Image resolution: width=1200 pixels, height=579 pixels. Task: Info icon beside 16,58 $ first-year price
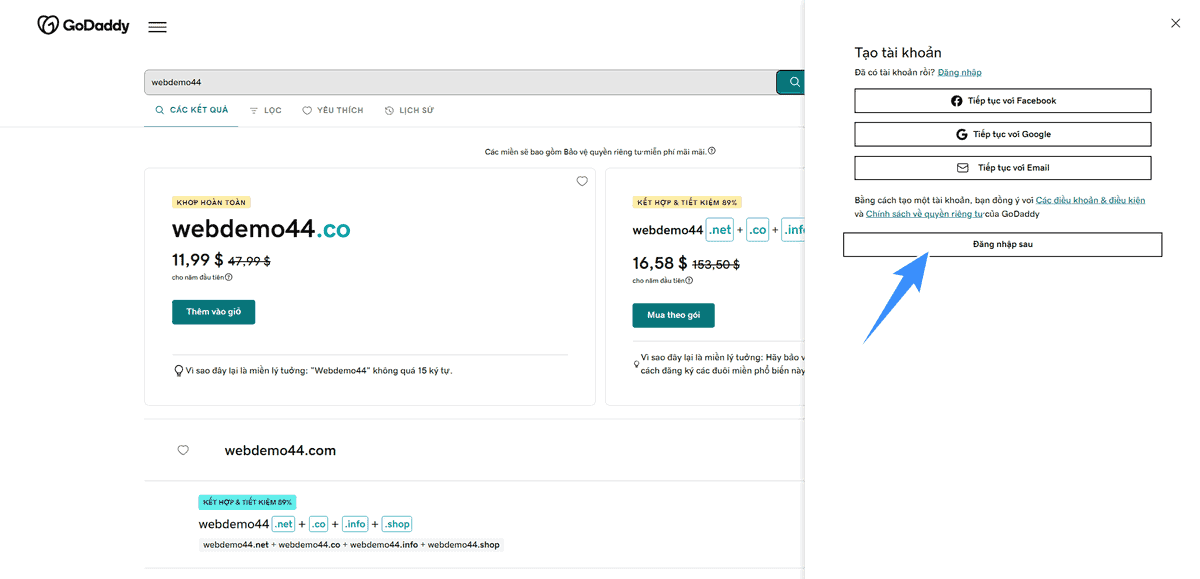click(x=689, y=281)
